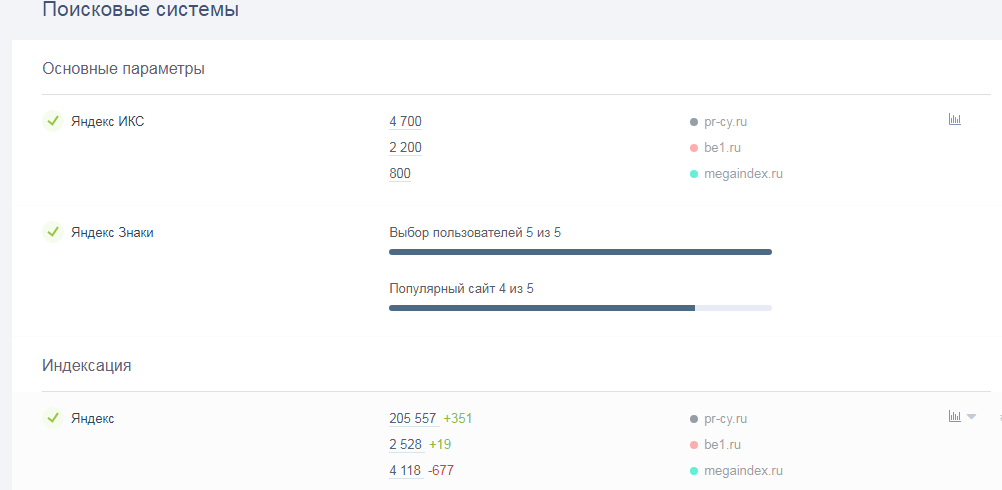
Task: Open the chart icon in Яндекс indexation row
Action: coord(954,416)
